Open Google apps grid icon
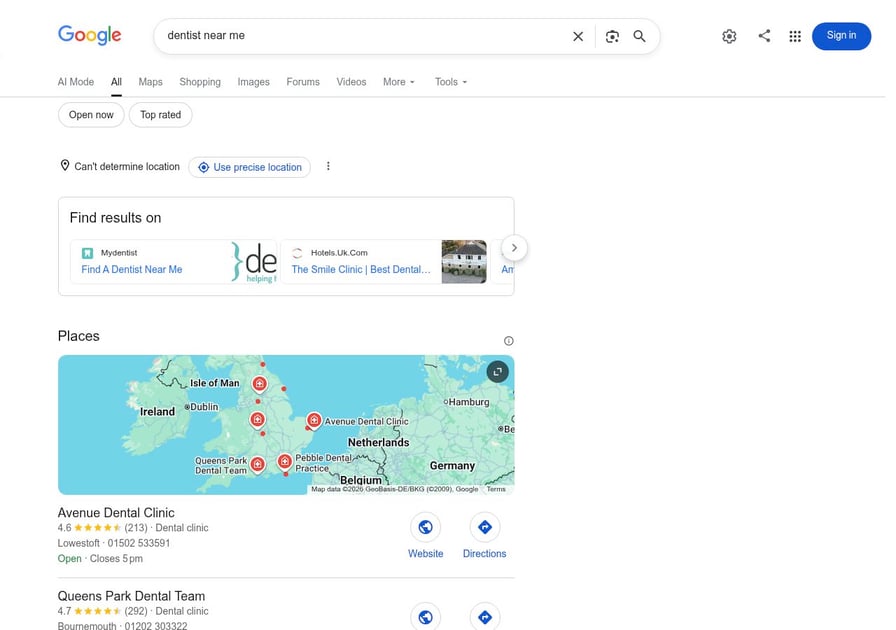The width and height of the screenshot is (896, 630). tap(795, 37)
